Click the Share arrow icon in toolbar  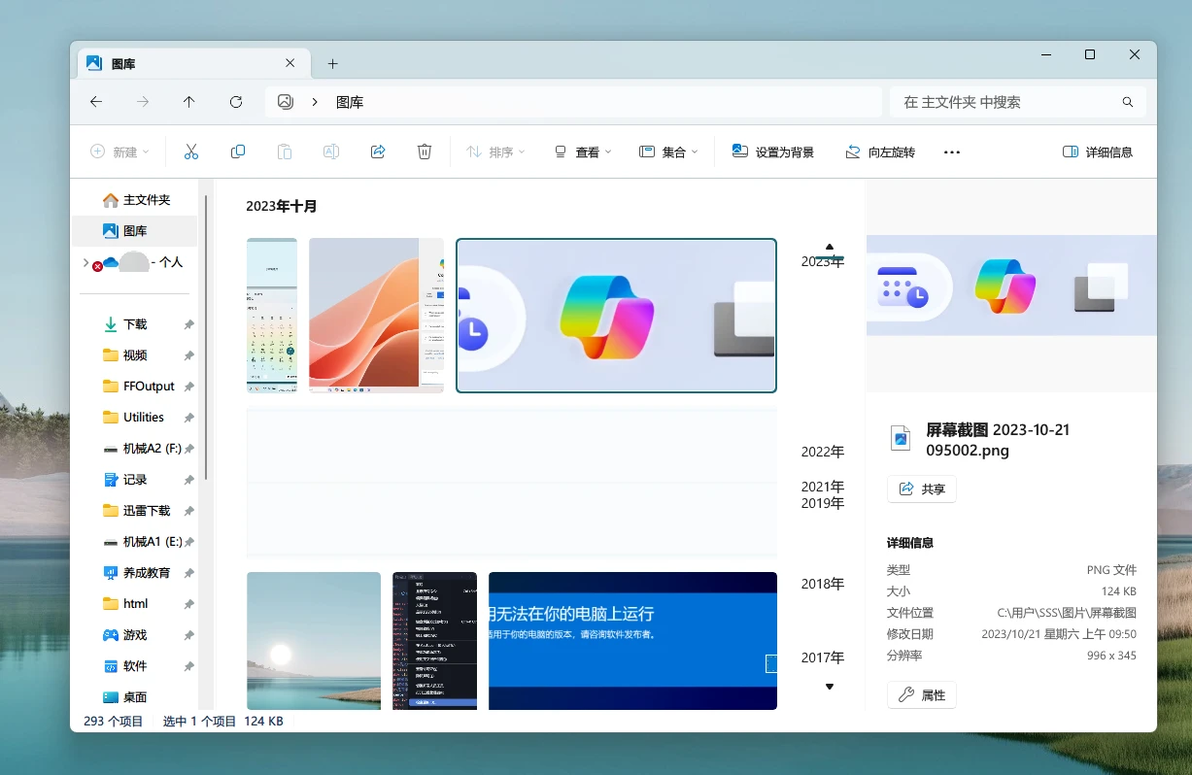point(378,152)
